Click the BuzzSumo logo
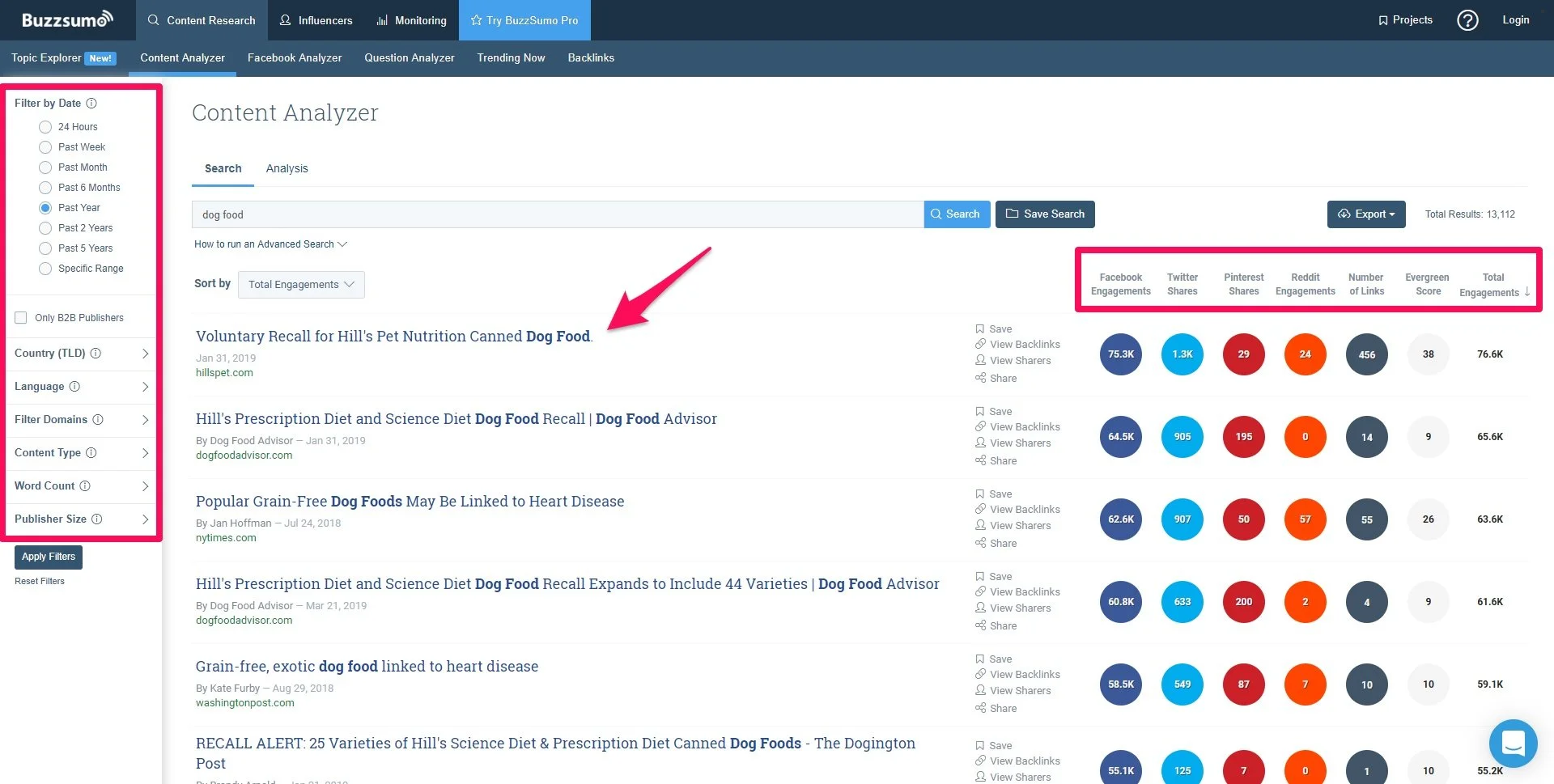The height and width of the screenshot is (784, 1554). tap(67, 19)
